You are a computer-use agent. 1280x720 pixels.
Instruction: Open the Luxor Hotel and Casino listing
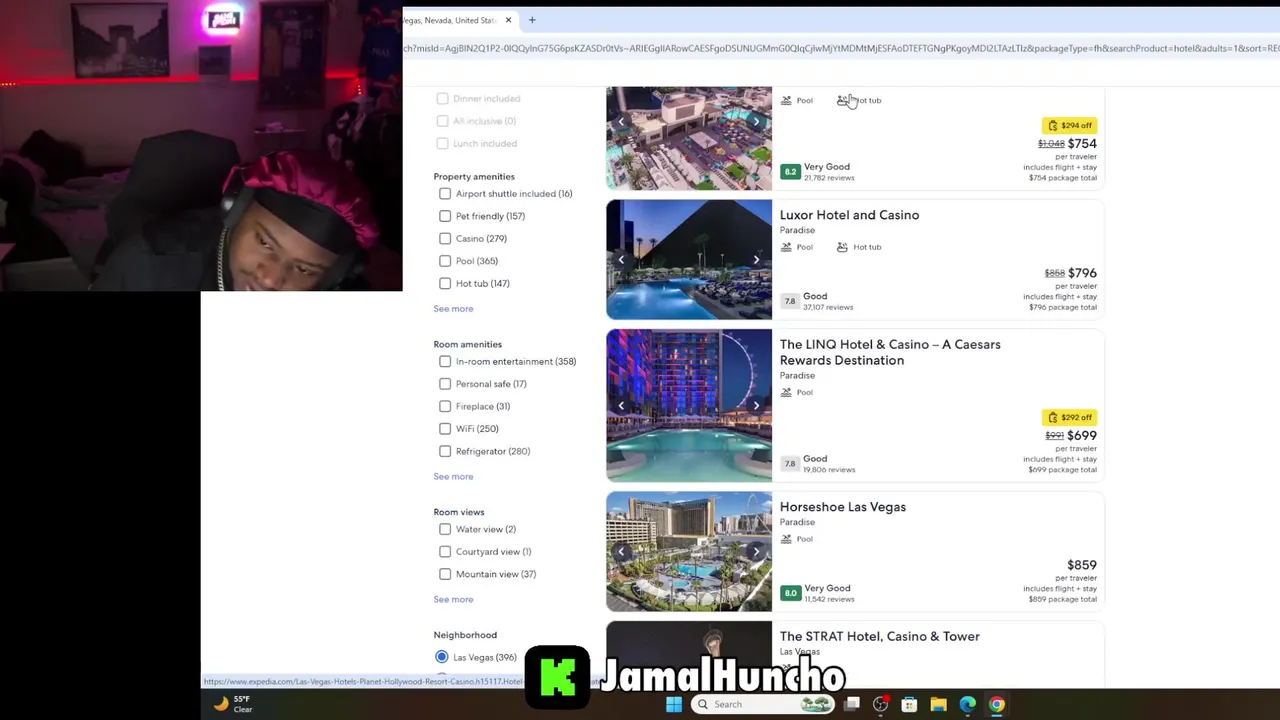pyautogui.click(x=849, y=215)
